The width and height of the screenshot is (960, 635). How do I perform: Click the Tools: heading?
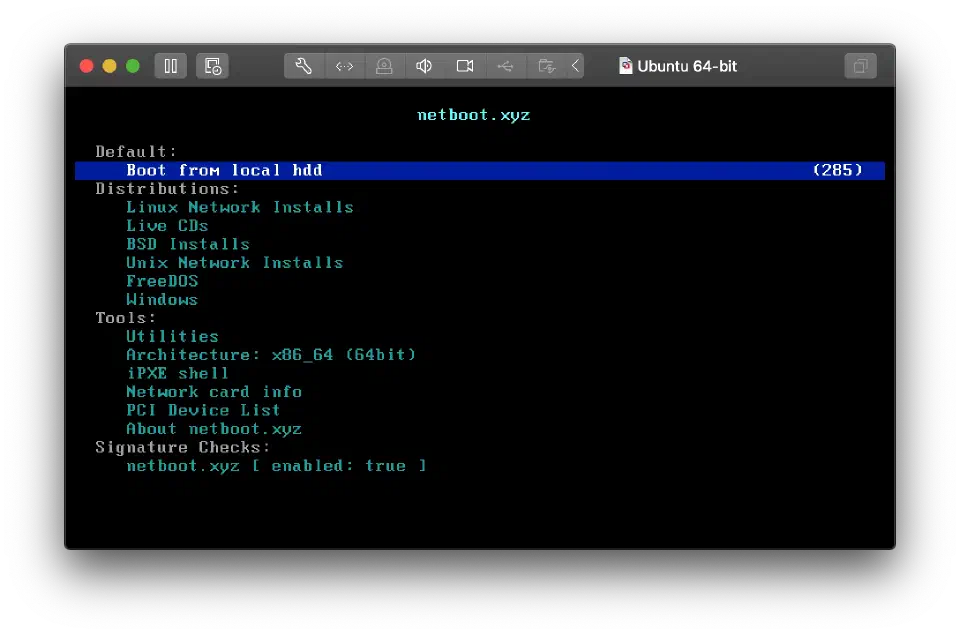pos(126,318)
